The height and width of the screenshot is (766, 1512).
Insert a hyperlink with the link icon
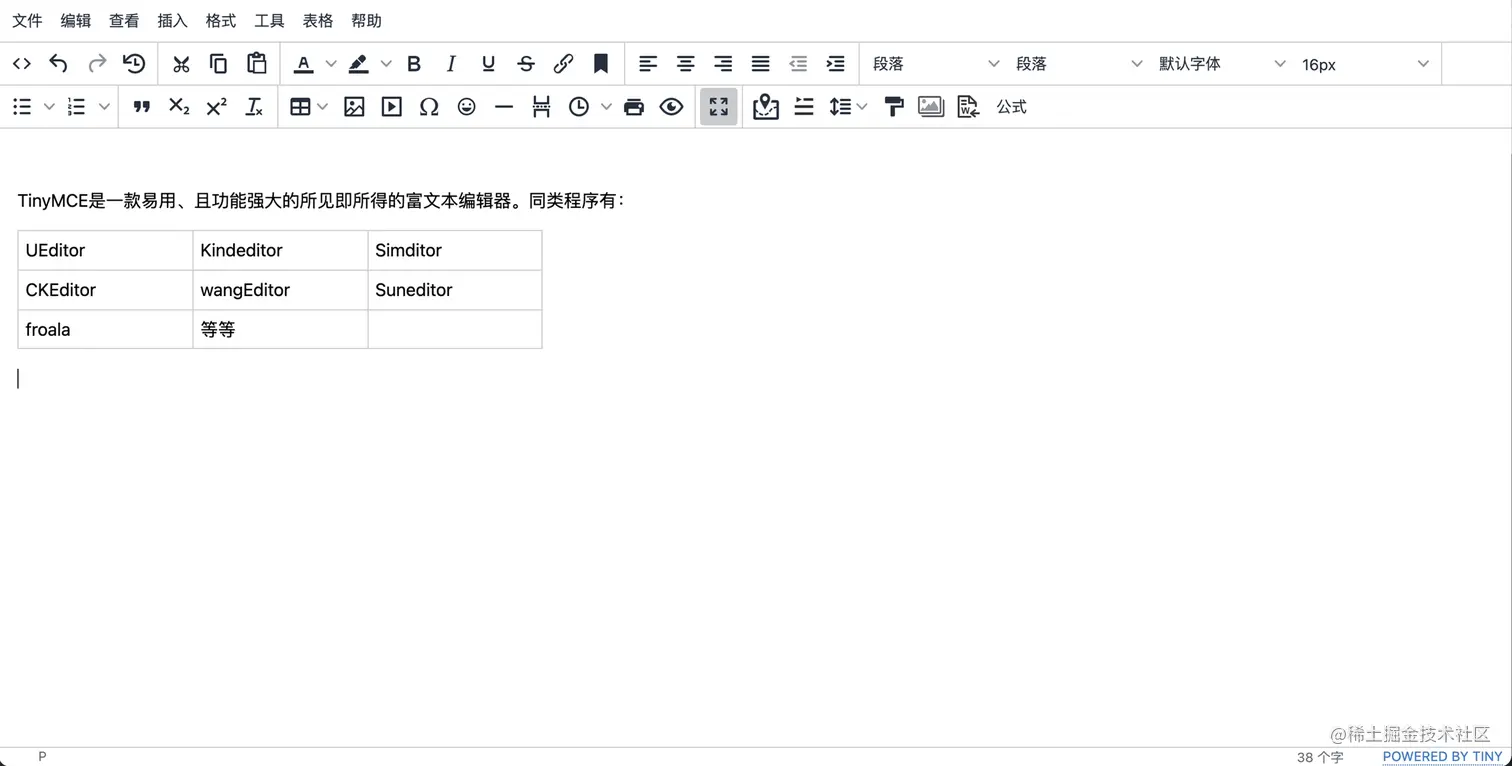pos(563,64)
